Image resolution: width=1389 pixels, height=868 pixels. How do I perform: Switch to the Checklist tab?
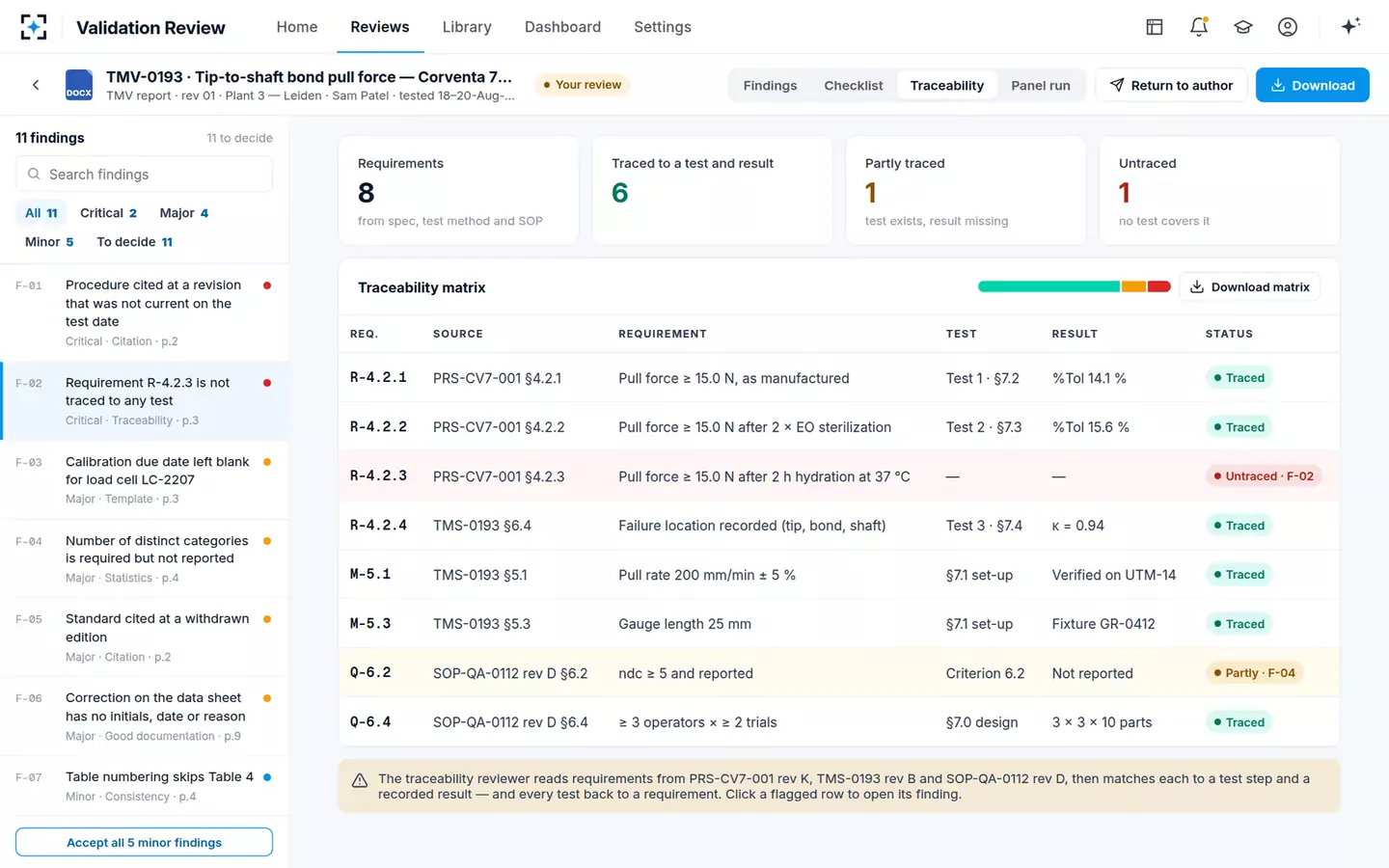coord(854,86)
